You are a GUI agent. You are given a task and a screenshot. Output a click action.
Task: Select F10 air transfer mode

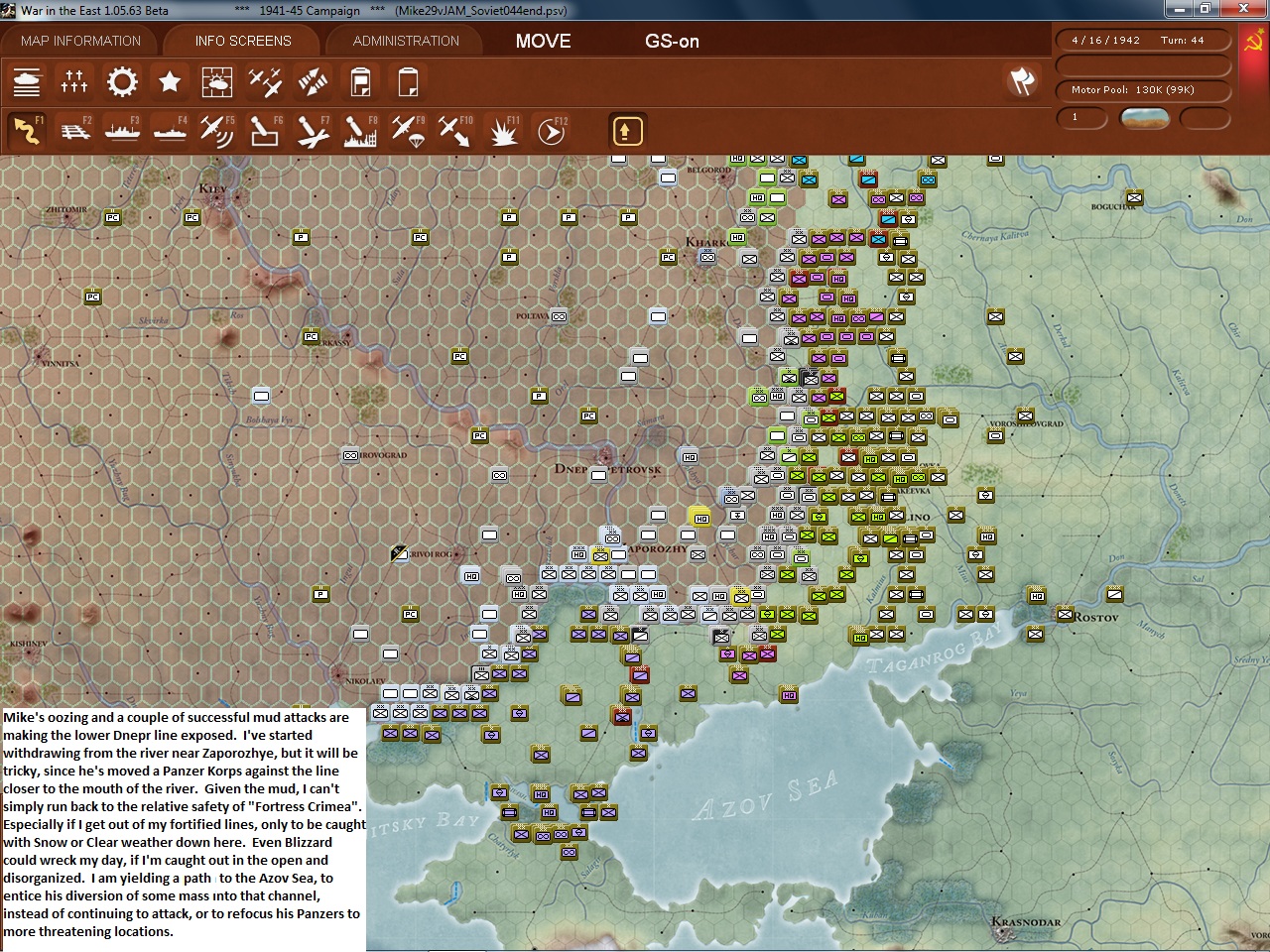(455, 131)
